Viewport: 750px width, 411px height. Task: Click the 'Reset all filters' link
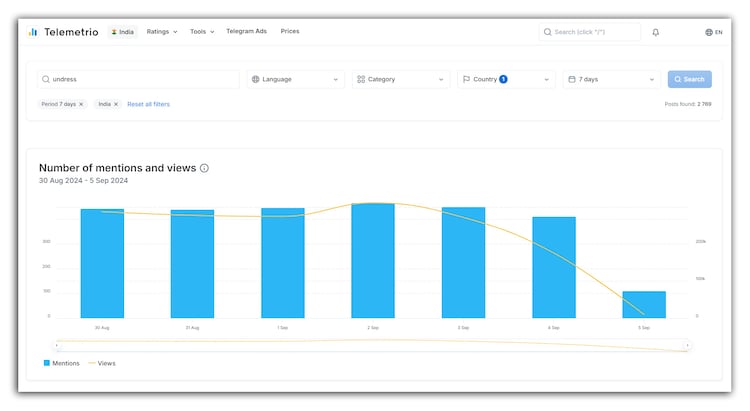point(148,104)
